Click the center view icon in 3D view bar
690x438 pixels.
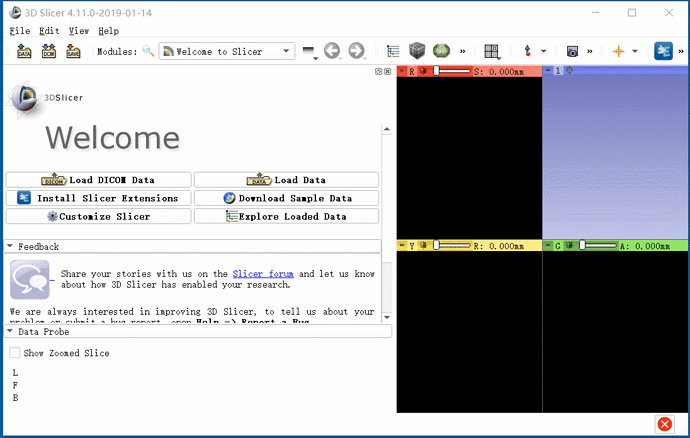click(569, 70)
